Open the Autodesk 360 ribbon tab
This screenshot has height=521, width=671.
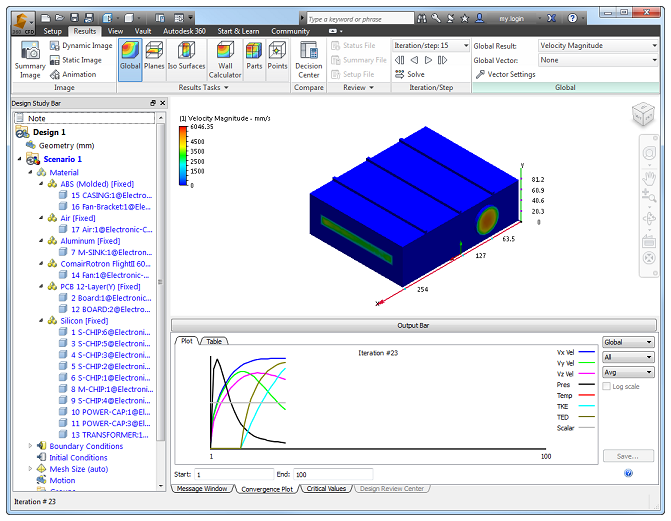pos(184,31)
